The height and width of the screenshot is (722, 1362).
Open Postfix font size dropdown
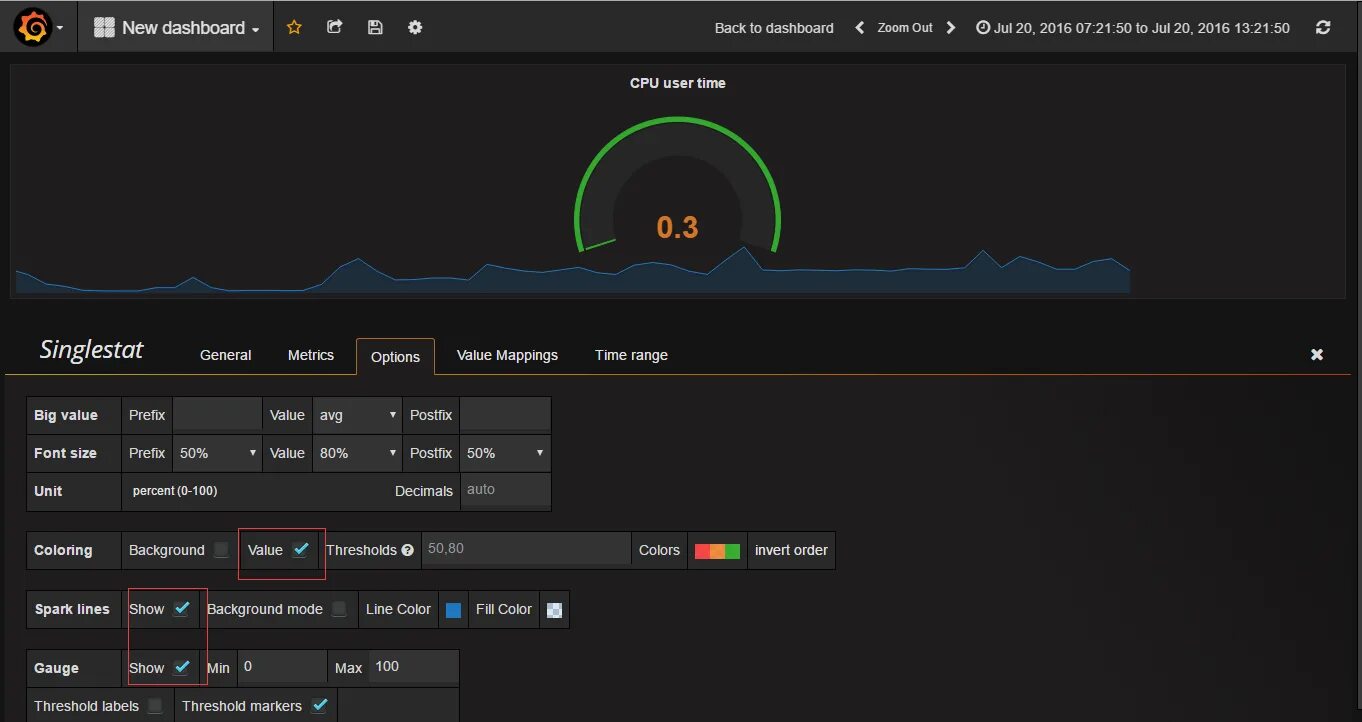tap(505, 453)
